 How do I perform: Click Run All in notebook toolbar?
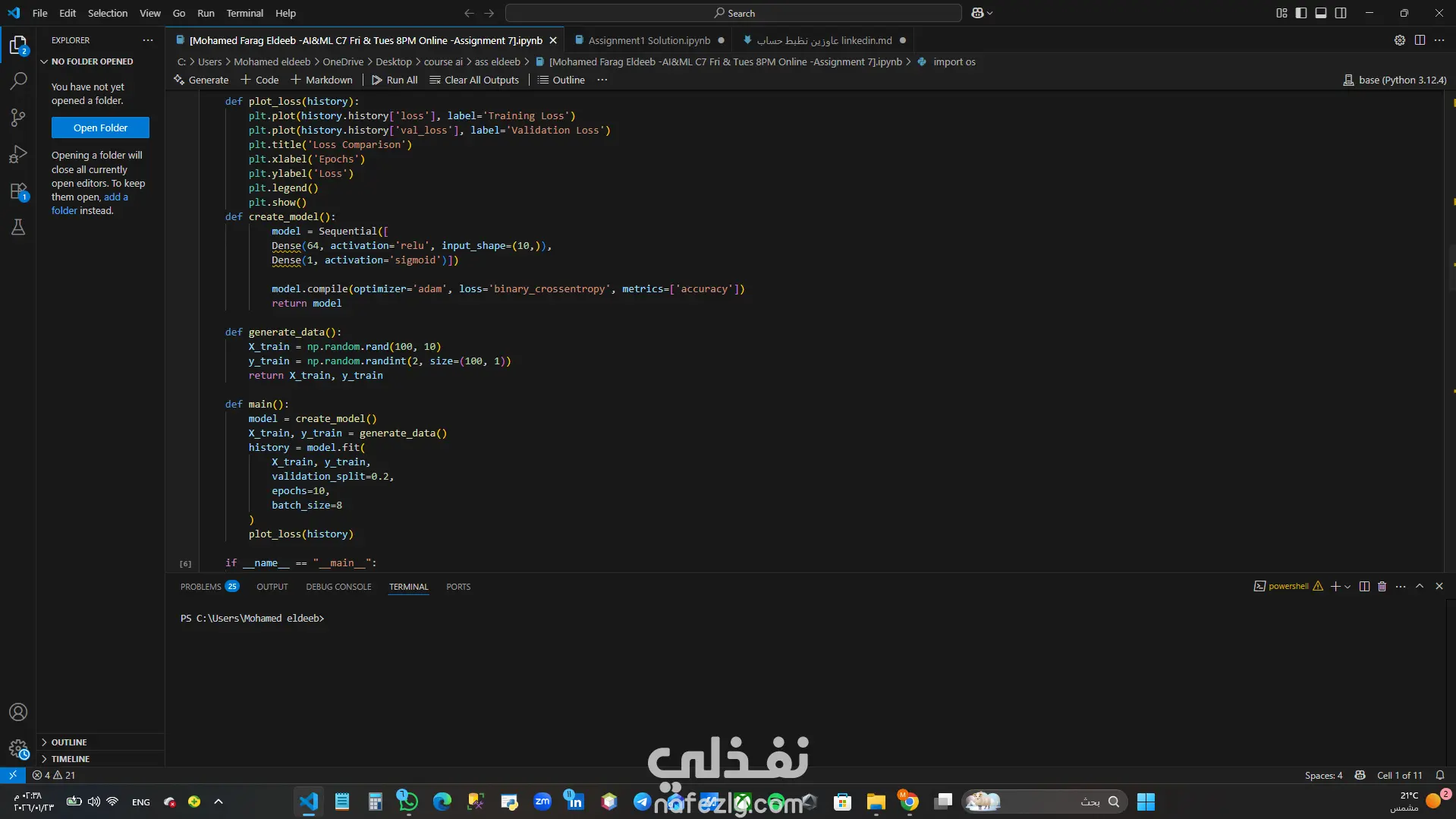click(395, 80)
